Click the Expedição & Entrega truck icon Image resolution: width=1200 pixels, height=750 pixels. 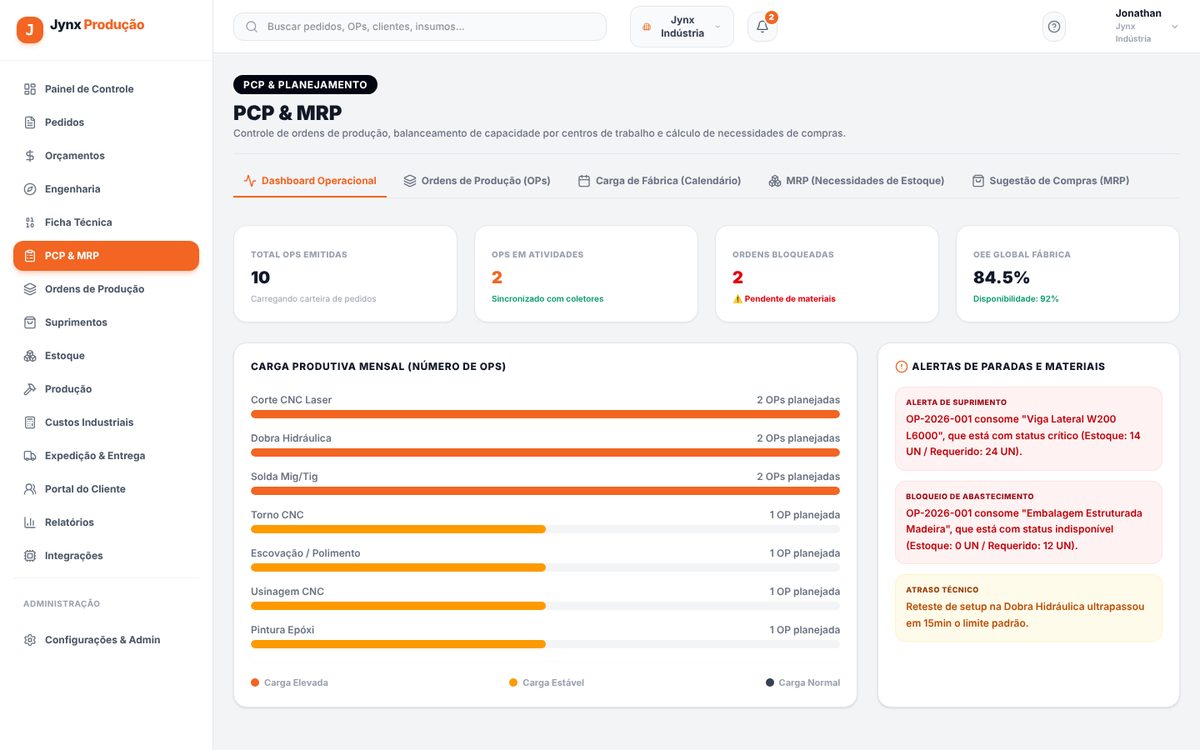[30, 456]
